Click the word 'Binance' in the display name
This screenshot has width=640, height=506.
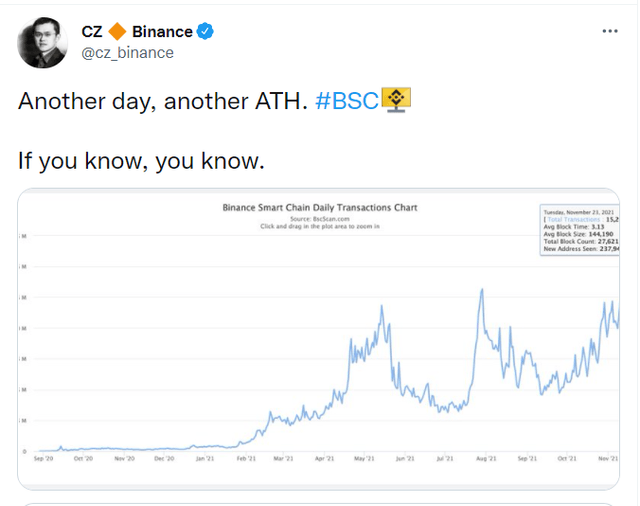(162, 32)
